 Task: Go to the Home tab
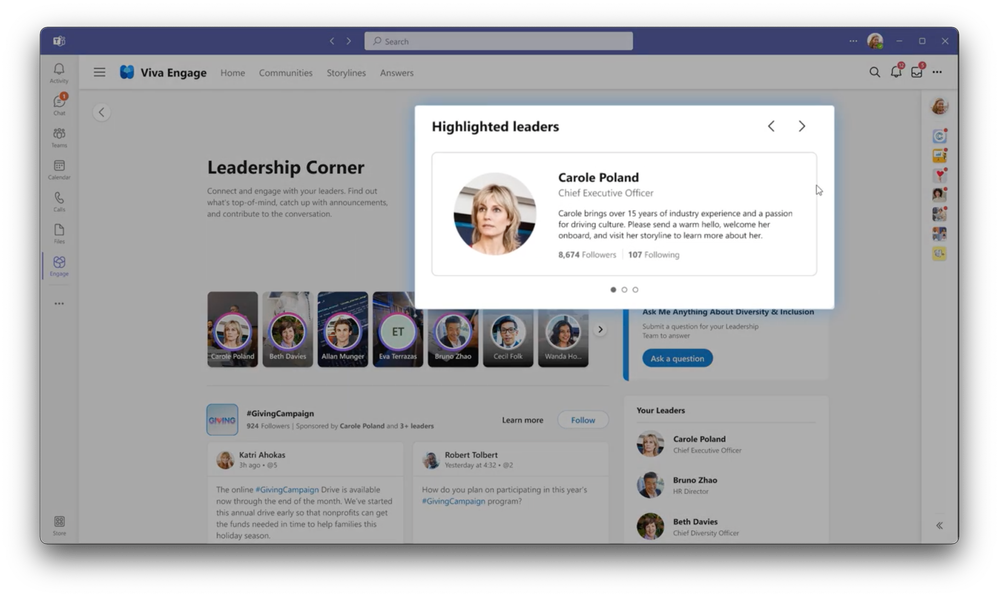coord(233,73)
